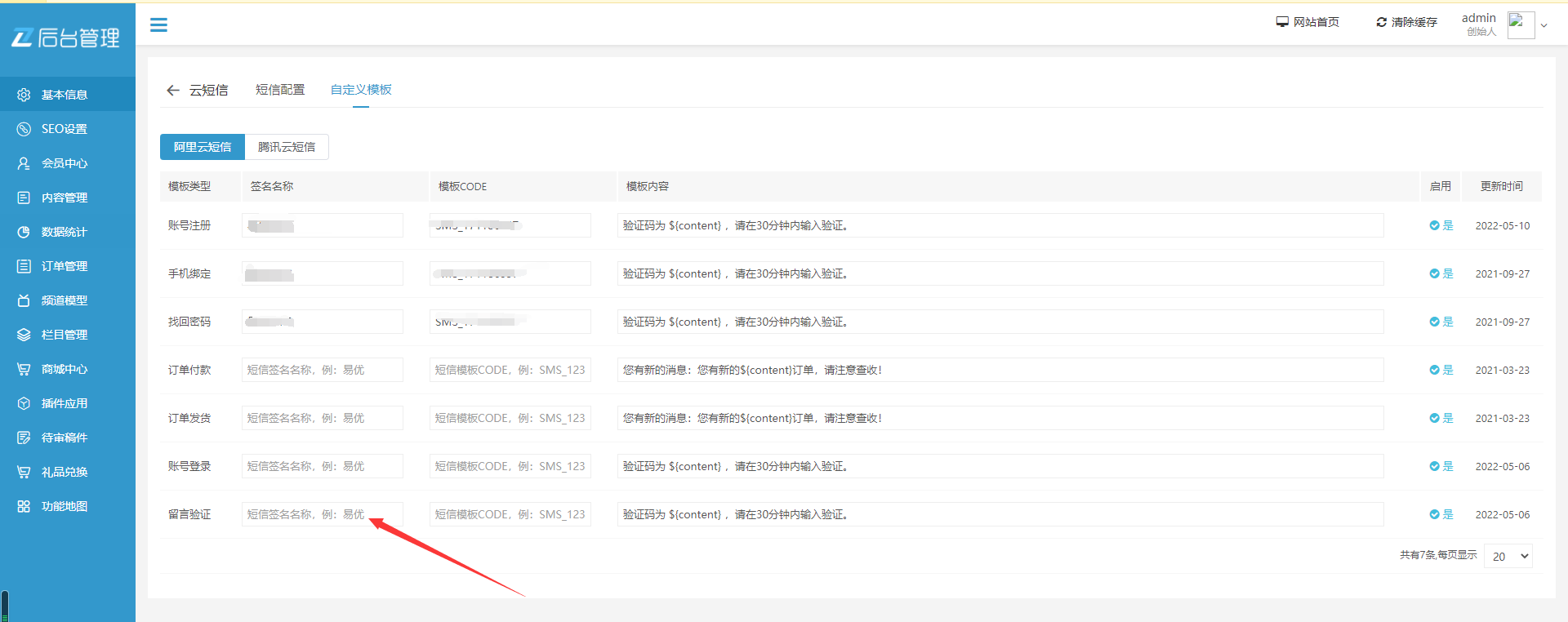Toggle the 启用 checkbox for 账号注册 row
Viewport: 1568px width, 622px height.
1434,225
